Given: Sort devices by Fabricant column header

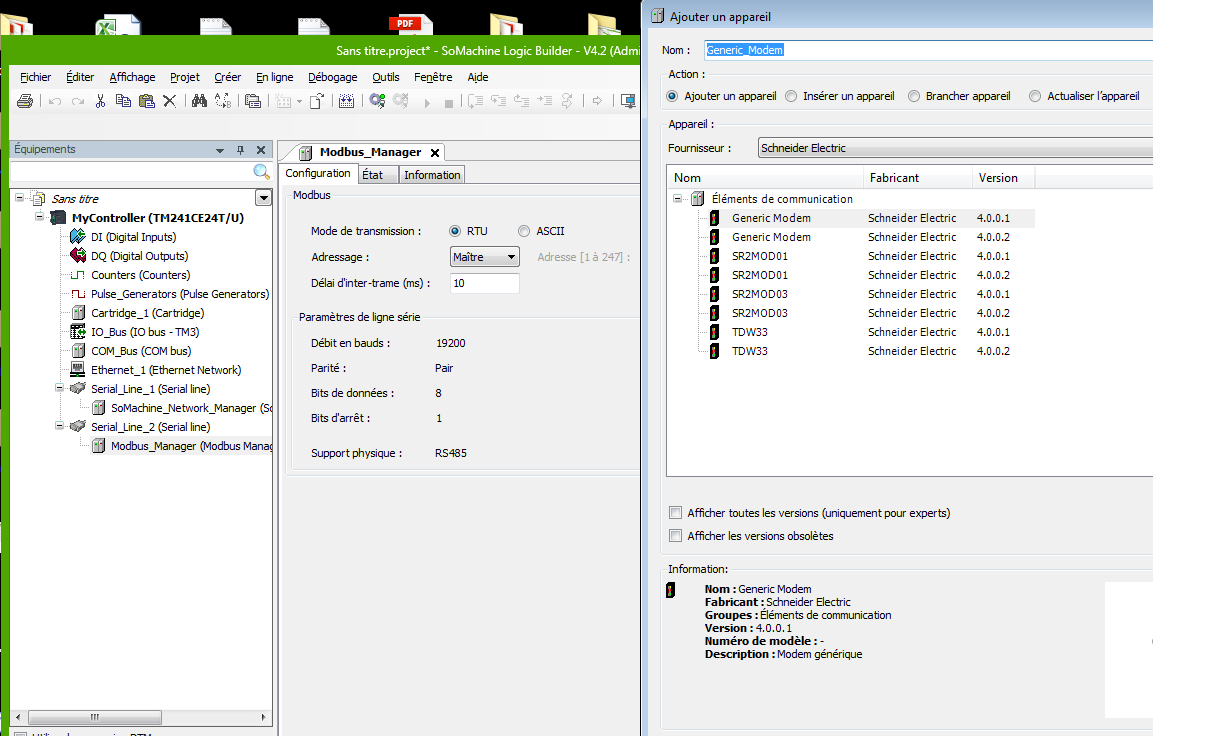Looking at the screenshot, I should (x=893, y=178).
